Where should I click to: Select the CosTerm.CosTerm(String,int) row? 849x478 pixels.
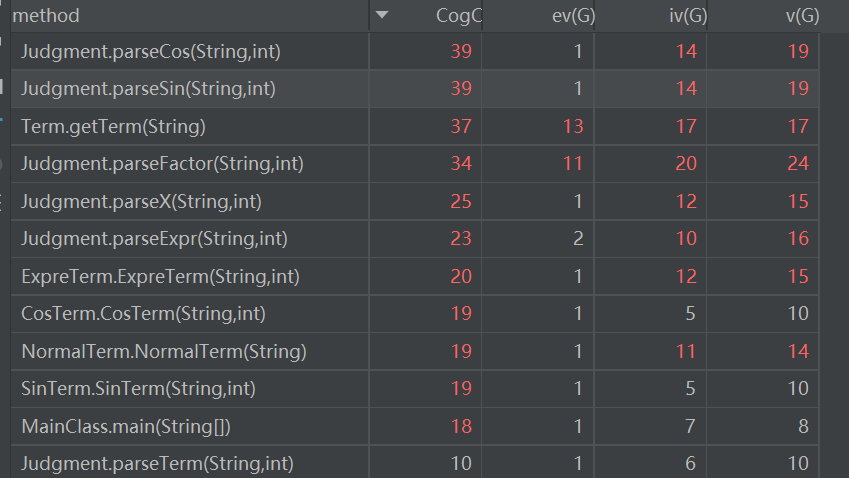[x=415, y=313]
